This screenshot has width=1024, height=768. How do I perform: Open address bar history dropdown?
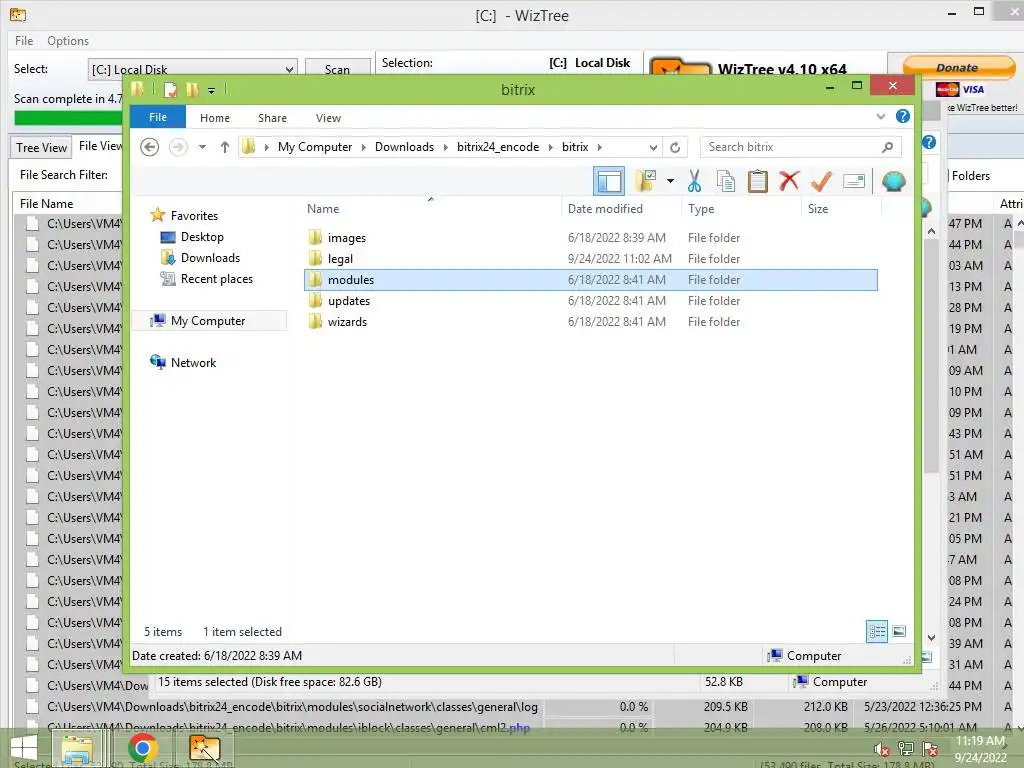[x=652, y=148]
